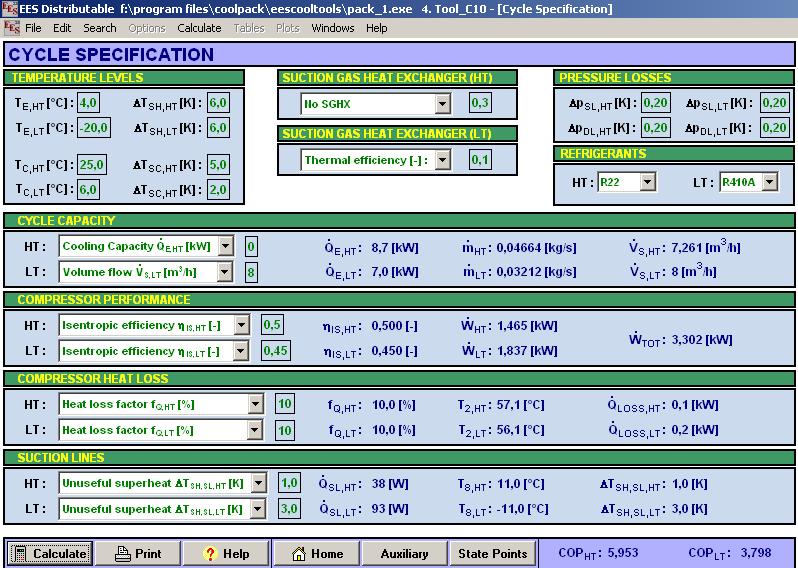Screen dimensions: 798x568
Task: Go to Home screen button
Action: [317, 554]
